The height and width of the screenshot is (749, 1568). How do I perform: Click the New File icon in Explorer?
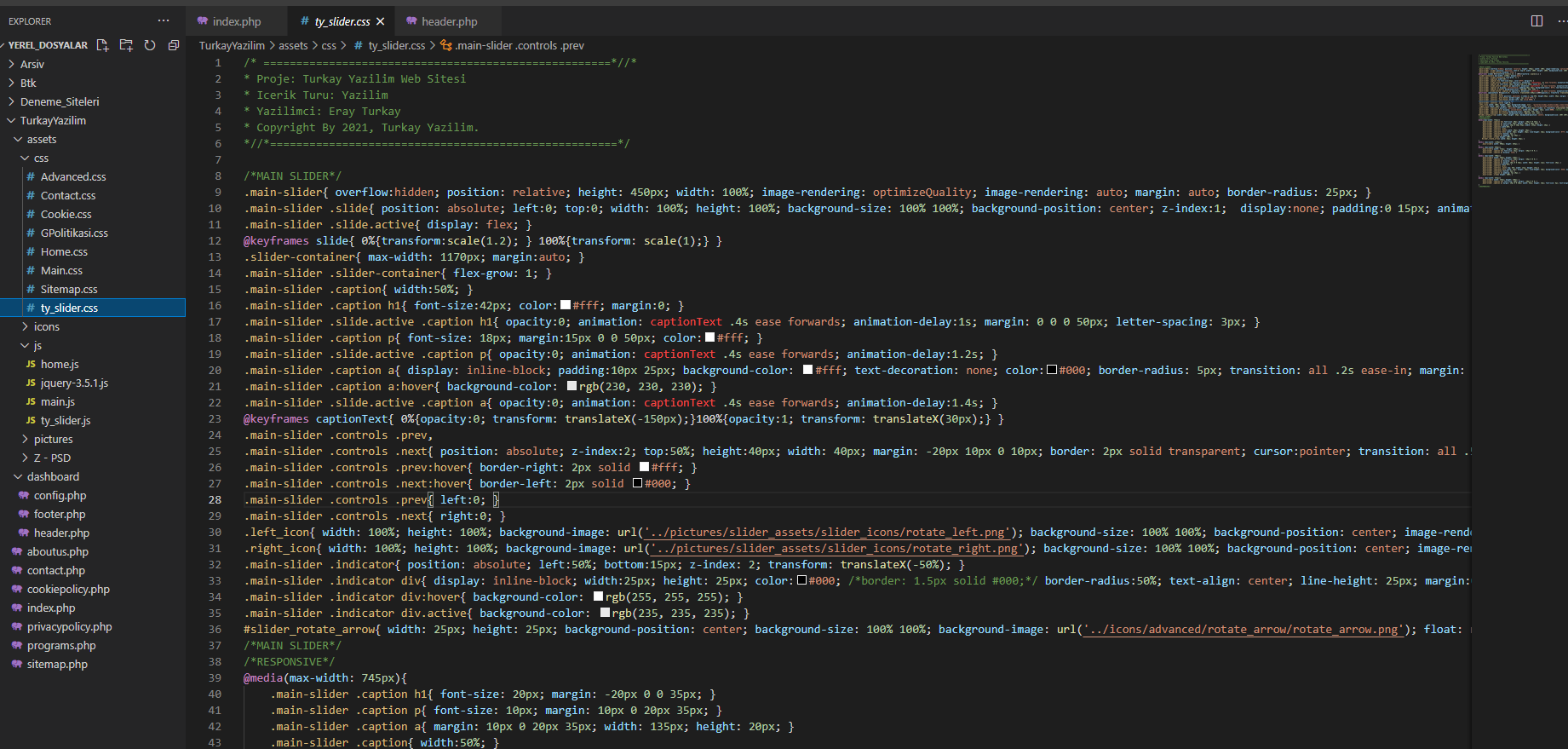click(103, 45)
